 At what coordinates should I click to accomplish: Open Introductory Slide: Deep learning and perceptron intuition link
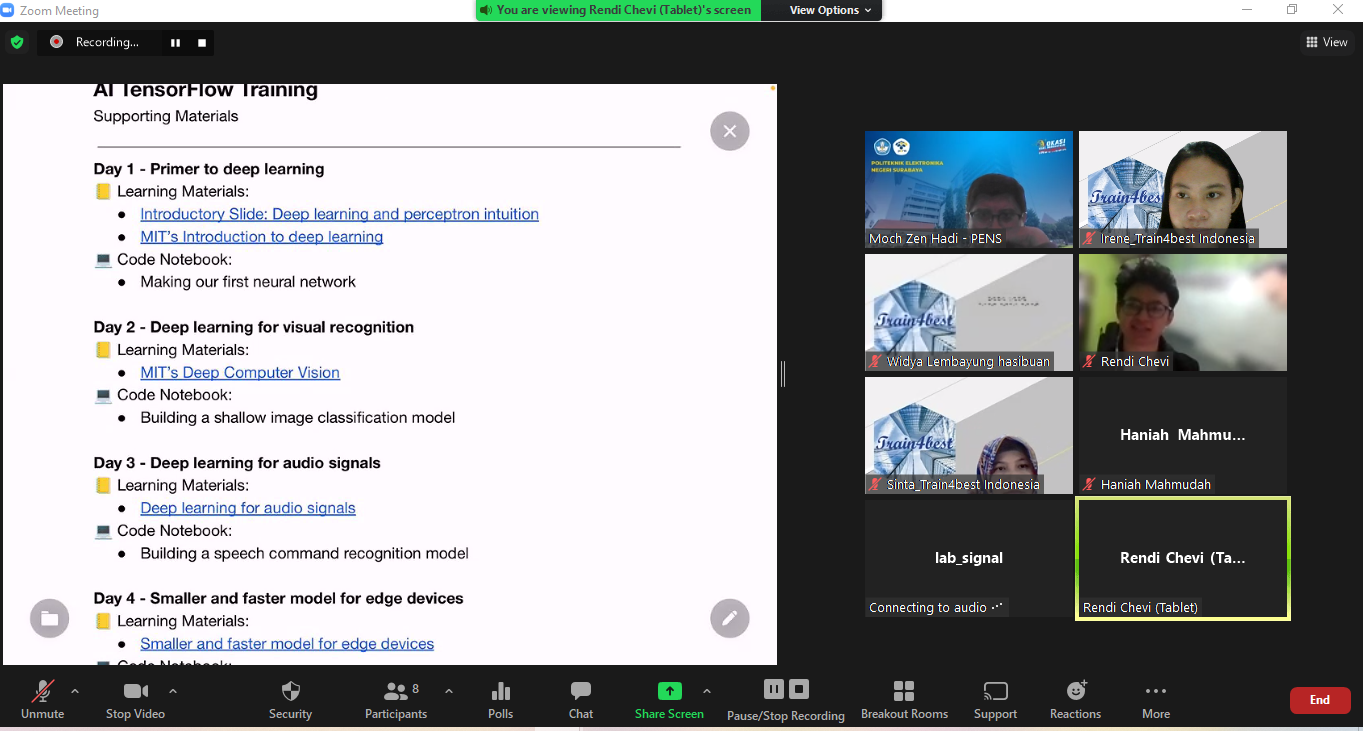coord(339,214)
